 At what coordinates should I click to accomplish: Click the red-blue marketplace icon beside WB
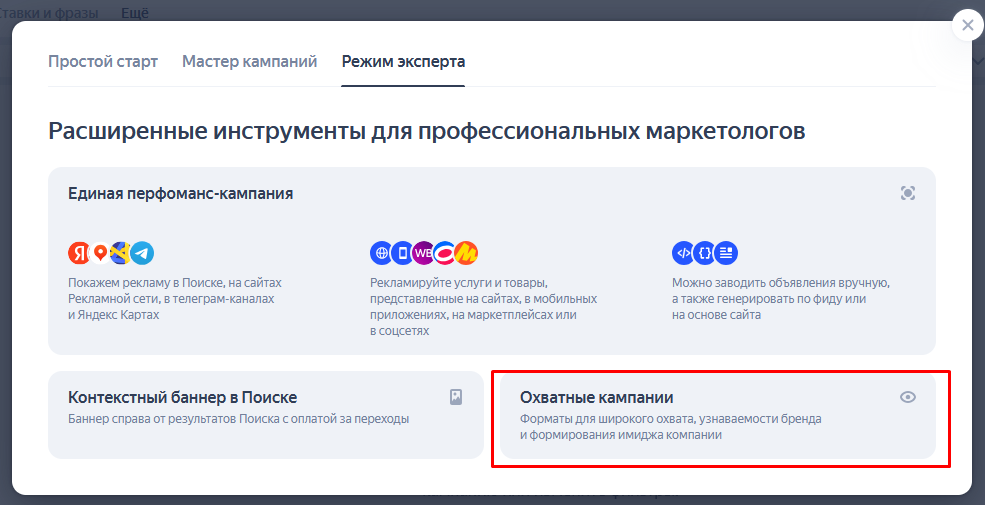point(445,253)
